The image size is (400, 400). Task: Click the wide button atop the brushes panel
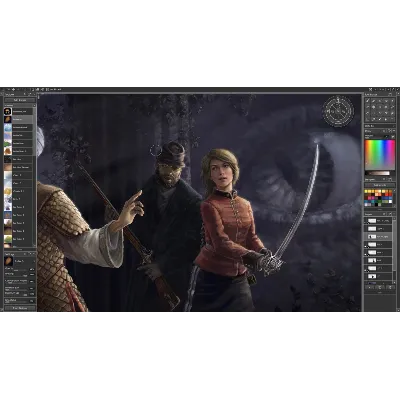point(20,100)
